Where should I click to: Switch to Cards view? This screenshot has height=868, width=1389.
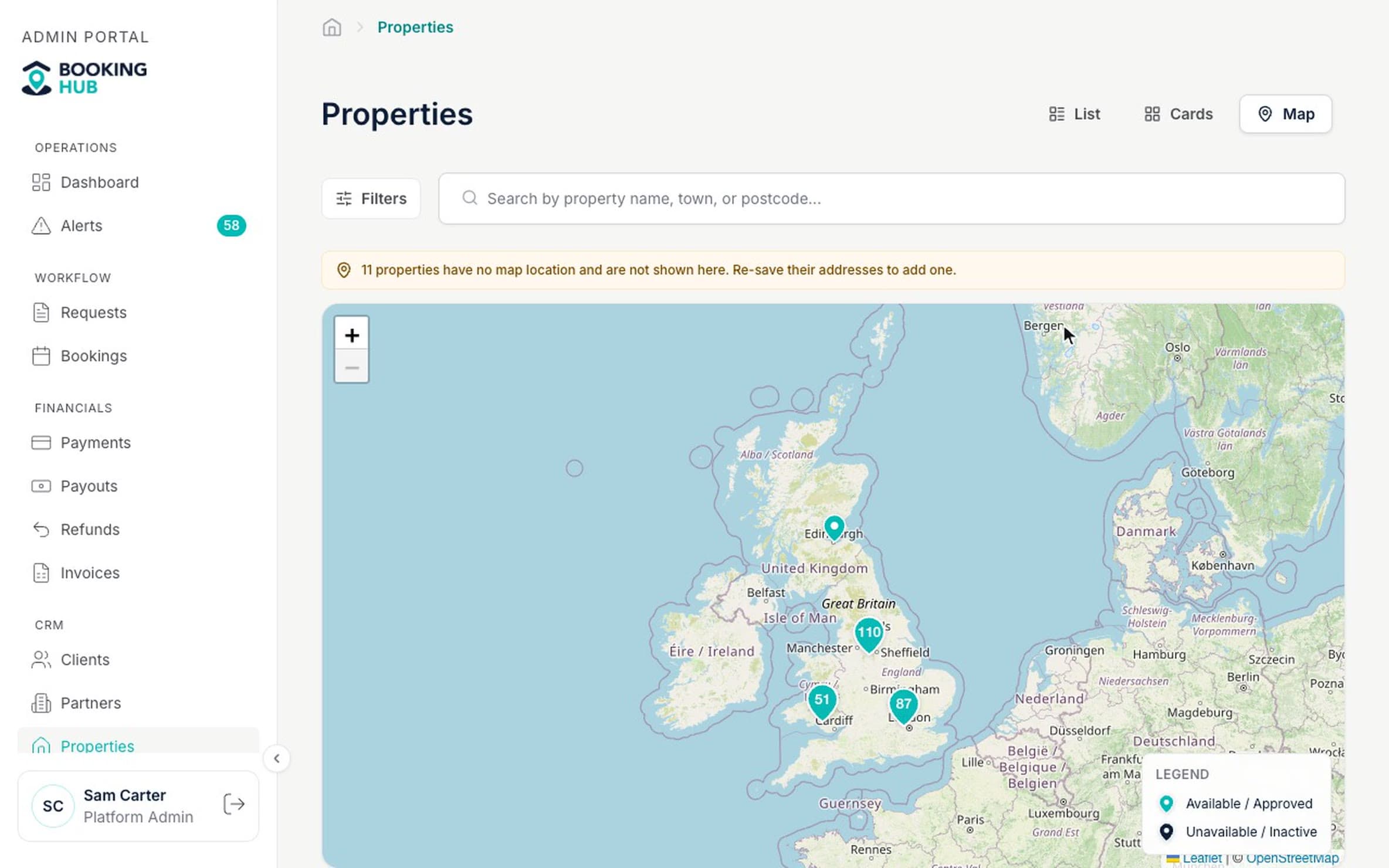coord(1178,114)
